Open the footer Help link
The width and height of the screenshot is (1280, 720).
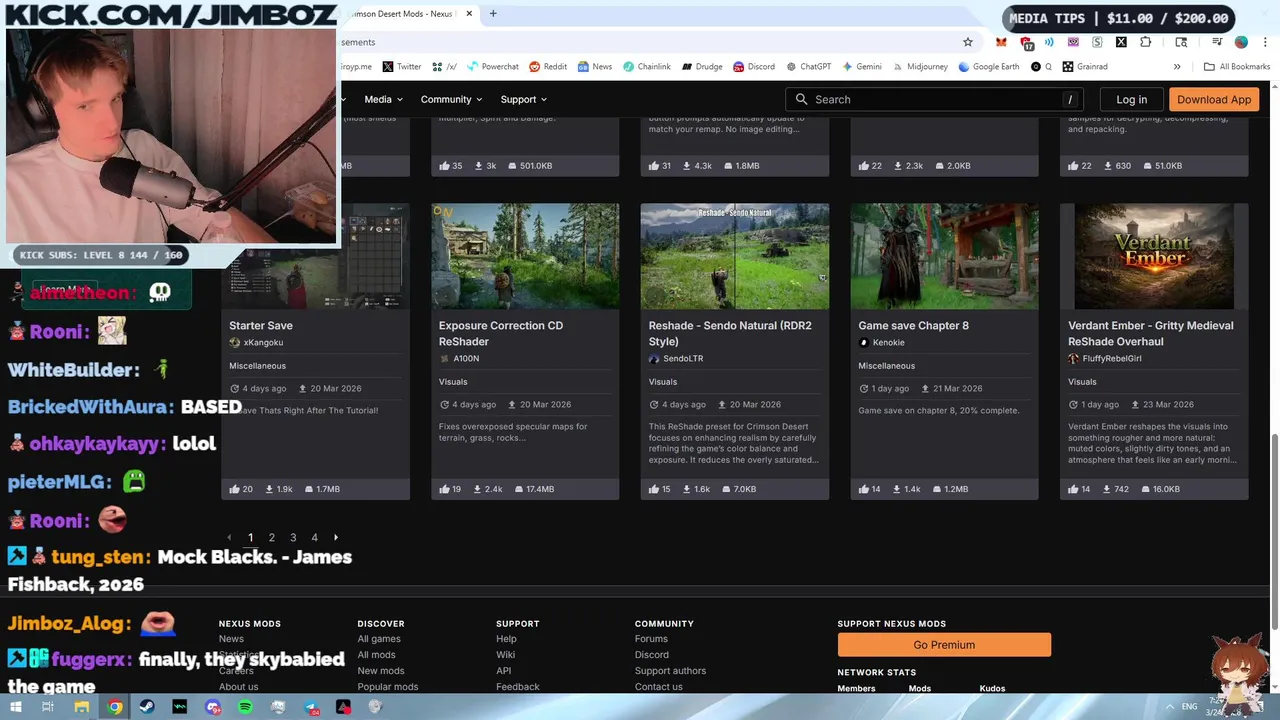pos(506,639)
